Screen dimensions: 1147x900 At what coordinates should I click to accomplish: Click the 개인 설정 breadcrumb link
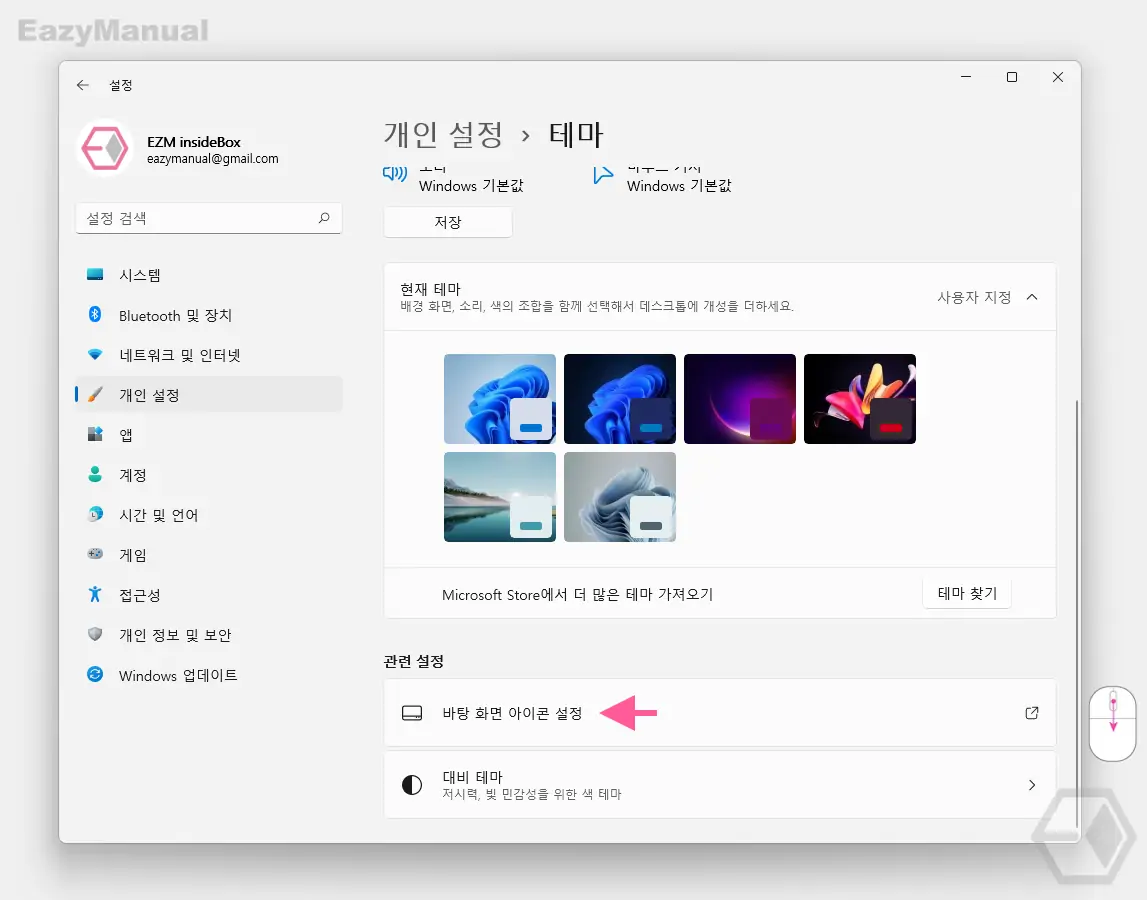click(x=443, y=135)
